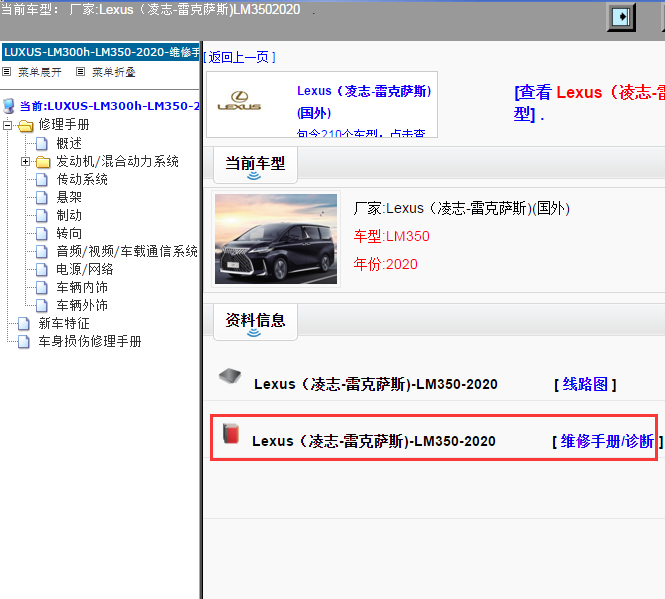
Task: Click Lexus（凌志-雷克萨斯）(国外) brand link
Action: point(364,102)
